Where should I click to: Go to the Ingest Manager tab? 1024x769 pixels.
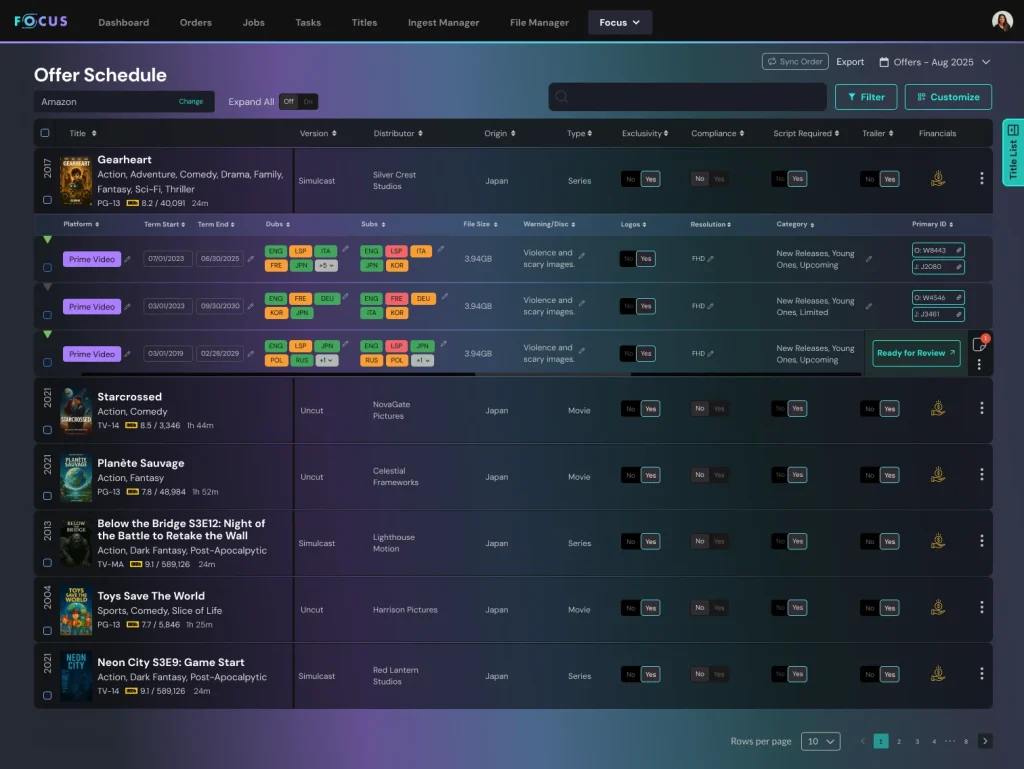tap(443, 22)
